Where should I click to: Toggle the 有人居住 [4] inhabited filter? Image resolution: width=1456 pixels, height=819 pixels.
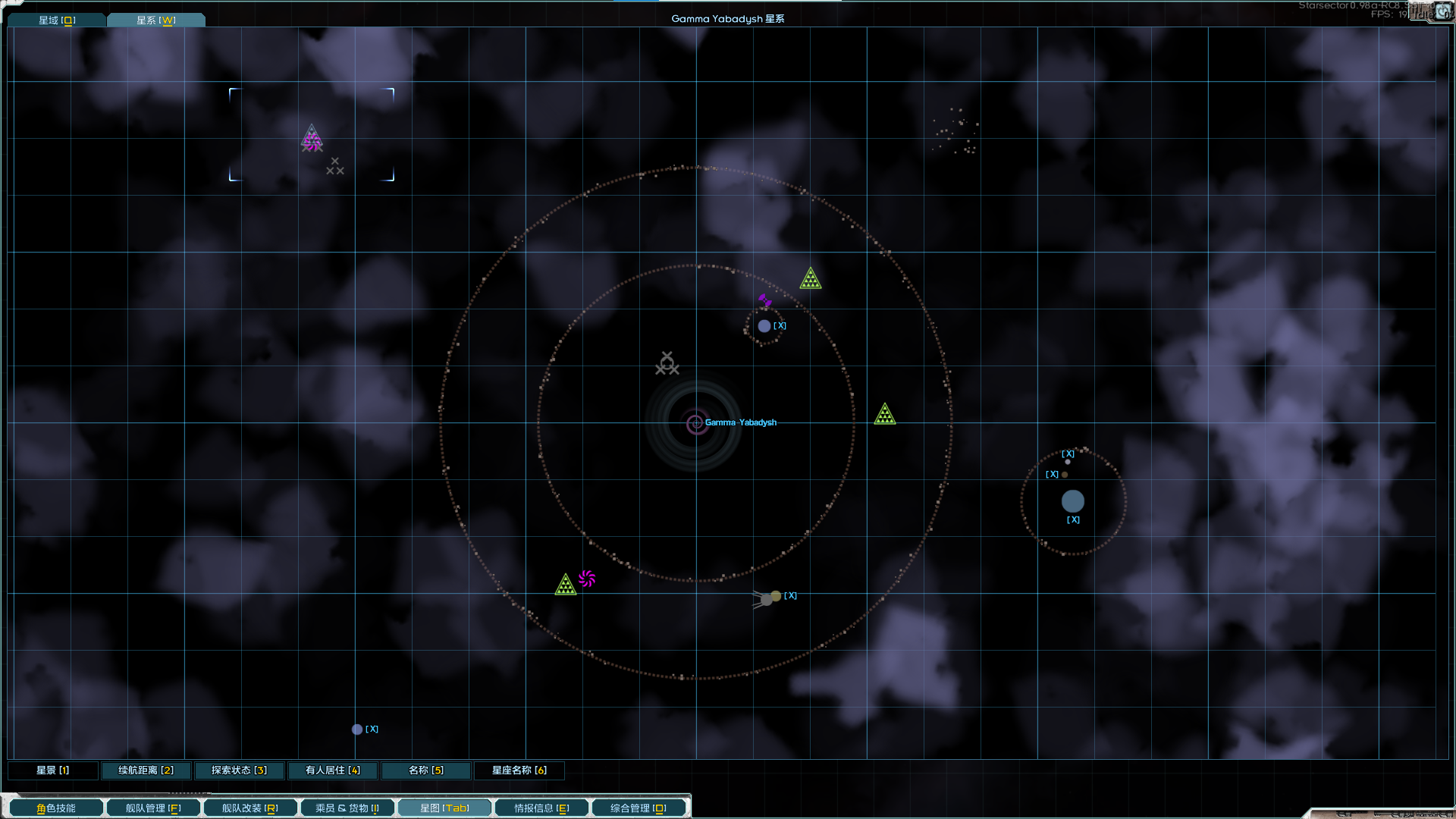(x=333, y=770)
